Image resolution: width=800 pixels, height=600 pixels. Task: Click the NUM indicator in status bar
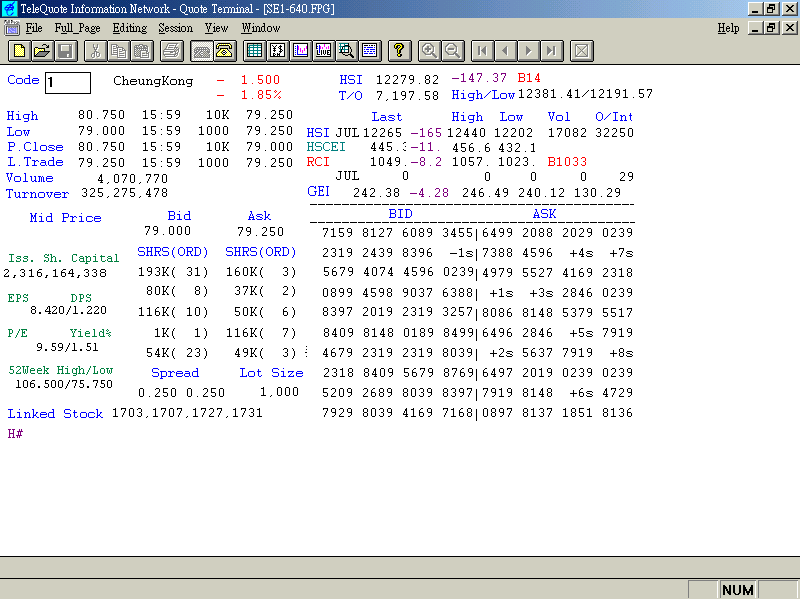click(738, 590)
